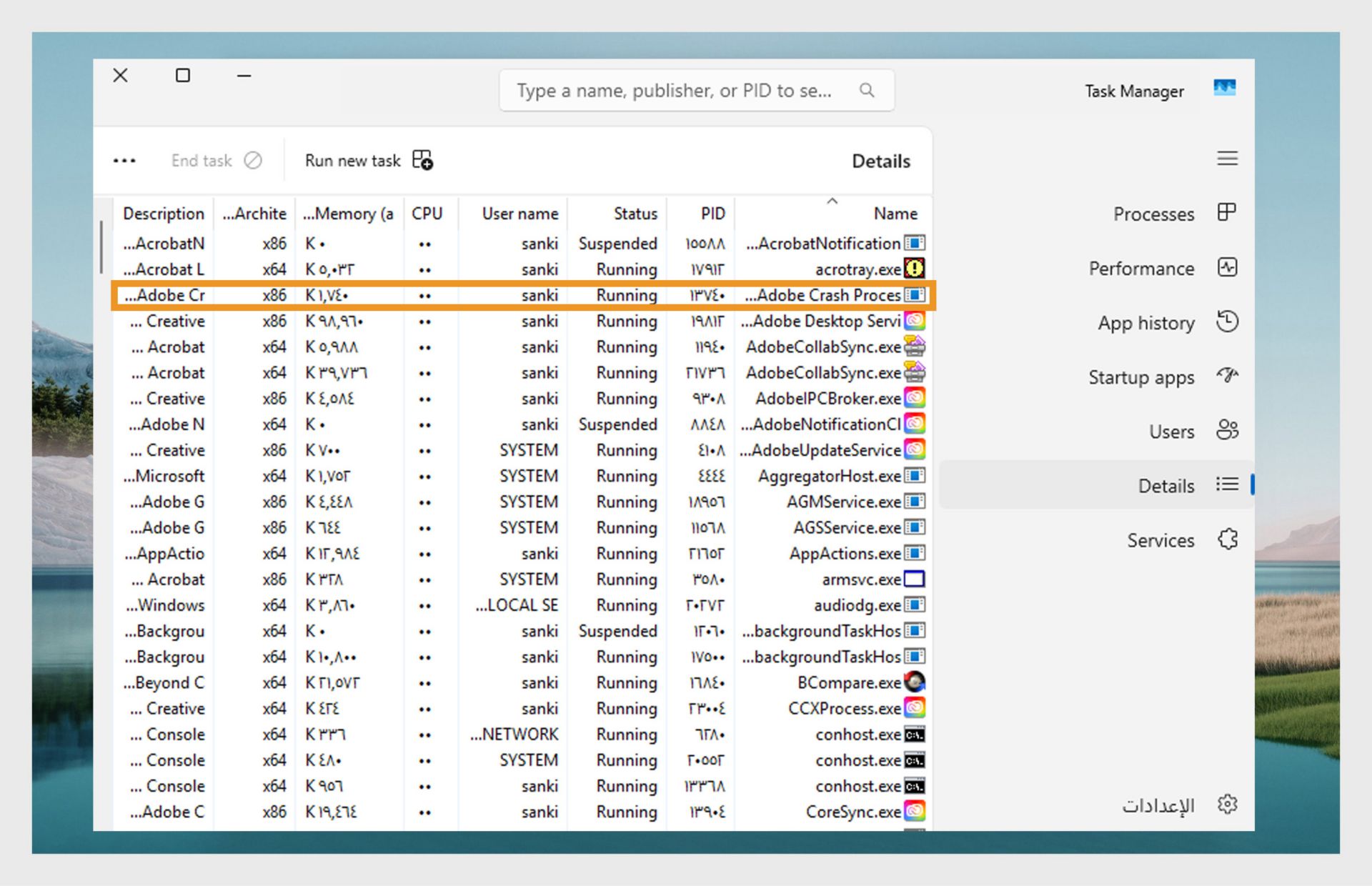Click the acrotray.exe warning icon
Screen dimensions: 1372x886
point(915,269)
